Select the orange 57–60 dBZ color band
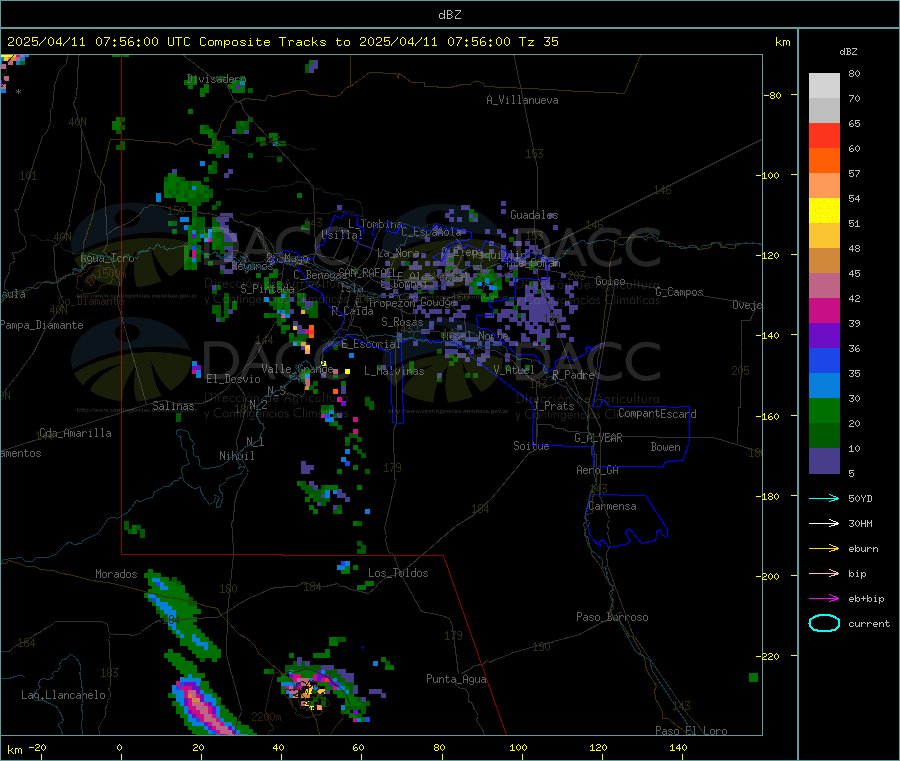 (x=824, y=161)
